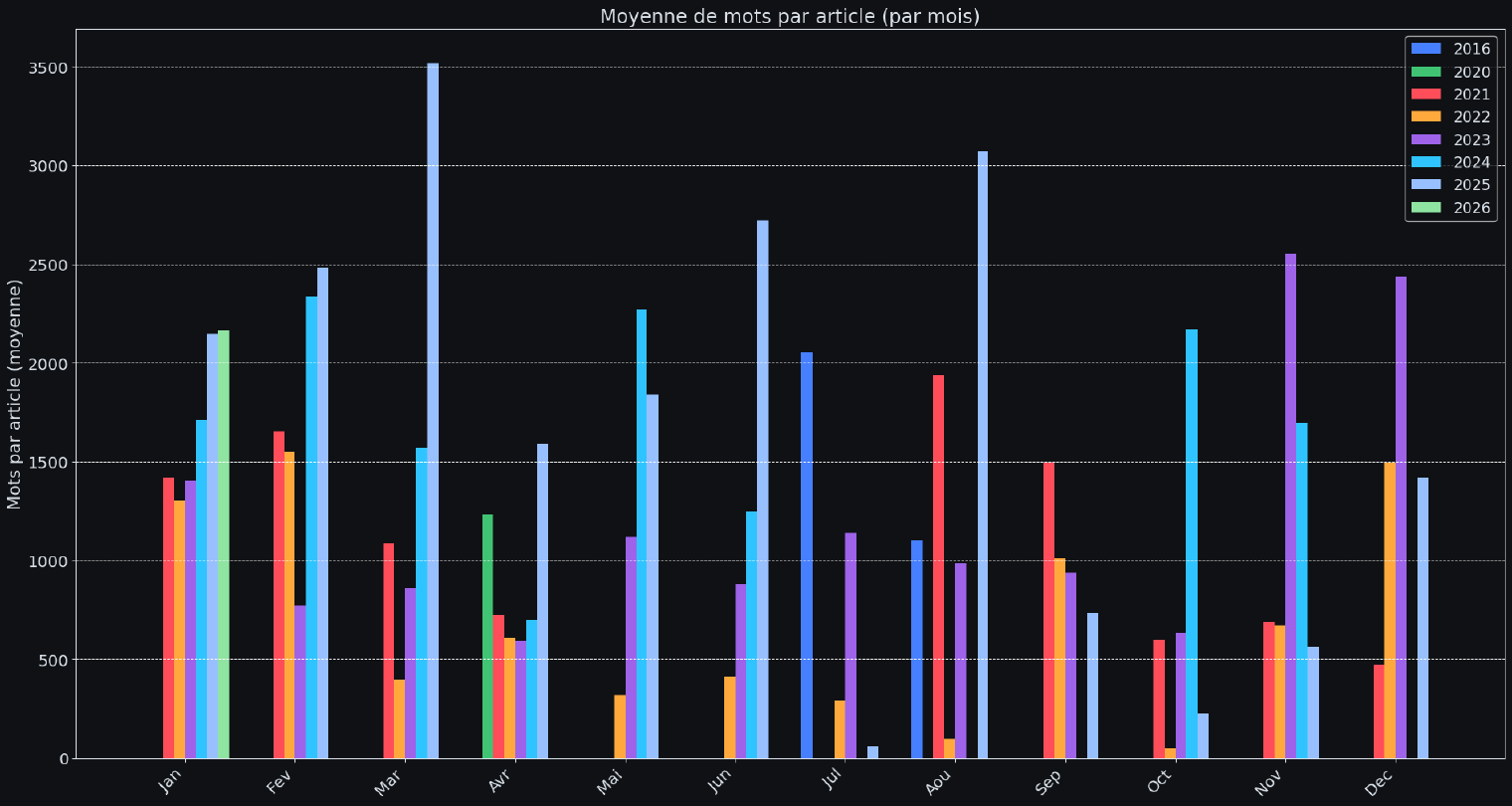1512x806 pixels.
Task: Select the purple 2023 bar in Nov
Action: click(x=1290, y=505)
